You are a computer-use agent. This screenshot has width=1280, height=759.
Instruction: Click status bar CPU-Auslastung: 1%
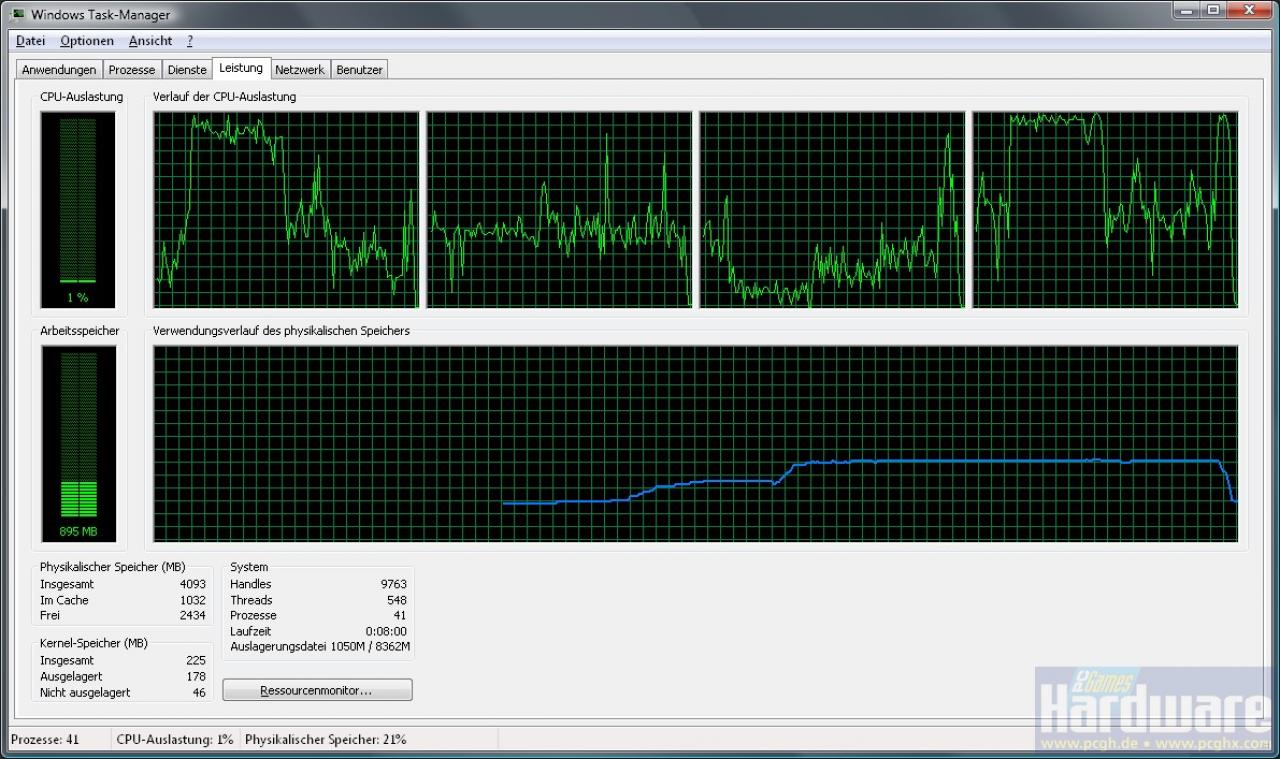click(x=175, y=740)
